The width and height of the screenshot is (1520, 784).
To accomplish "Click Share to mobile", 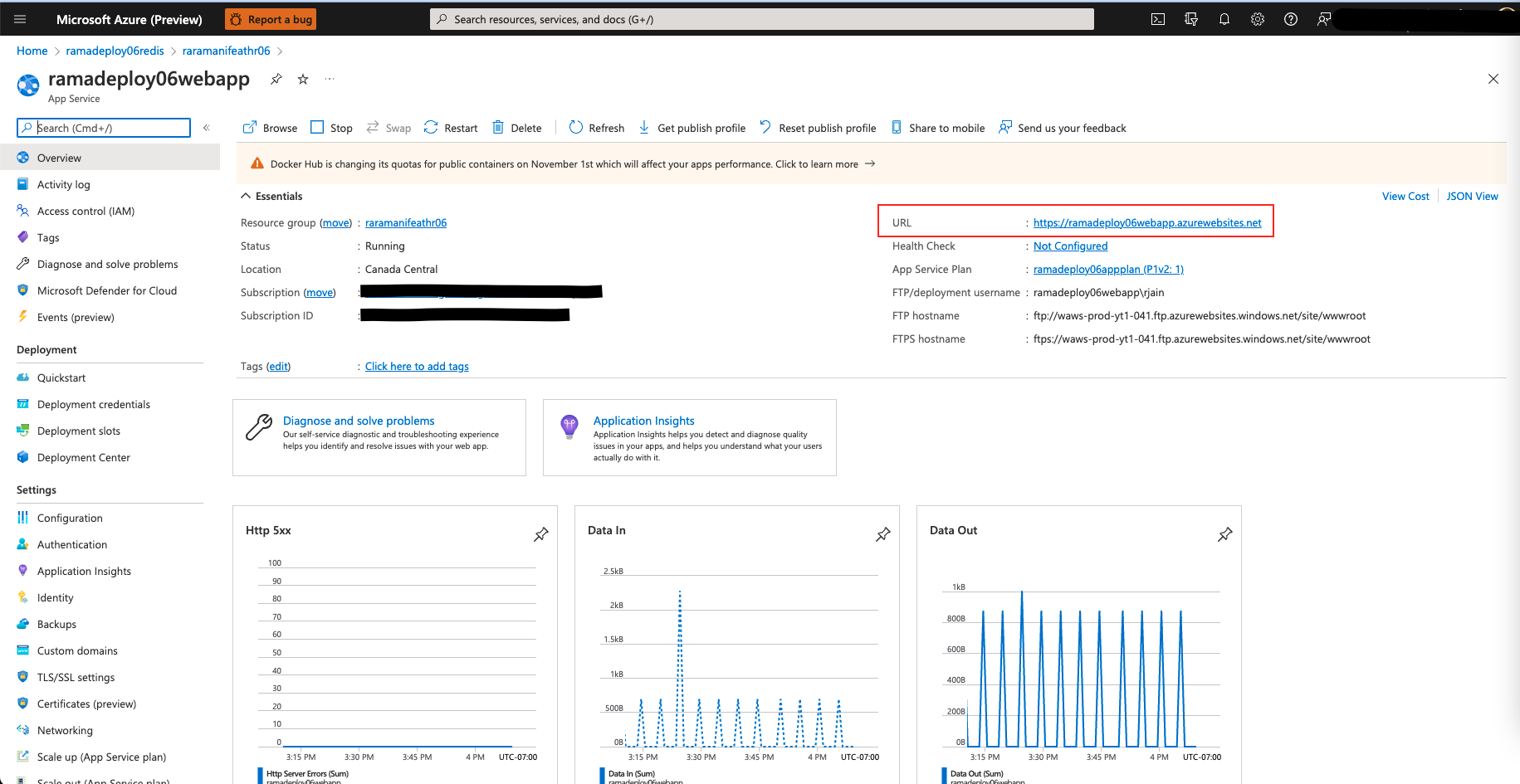I will (x=938, y=128).
